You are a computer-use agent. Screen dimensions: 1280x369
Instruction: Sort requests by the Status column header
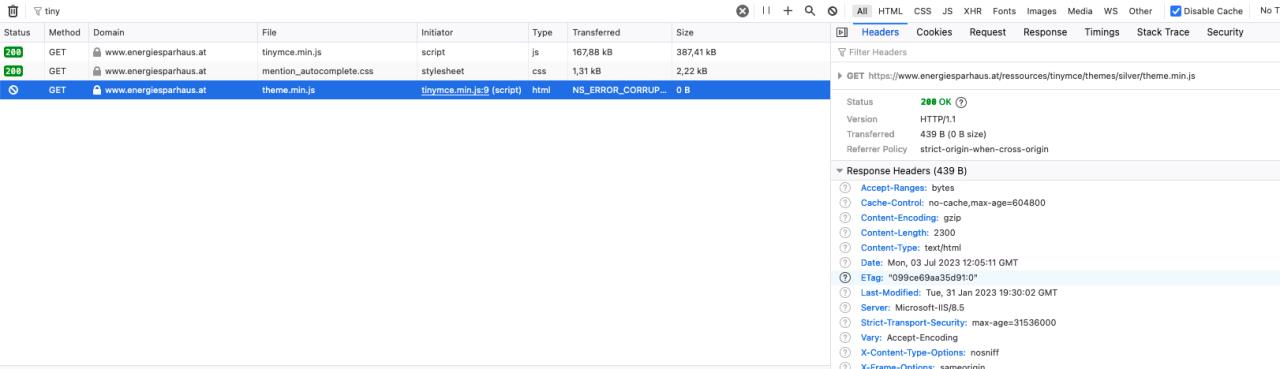point(22,32)
